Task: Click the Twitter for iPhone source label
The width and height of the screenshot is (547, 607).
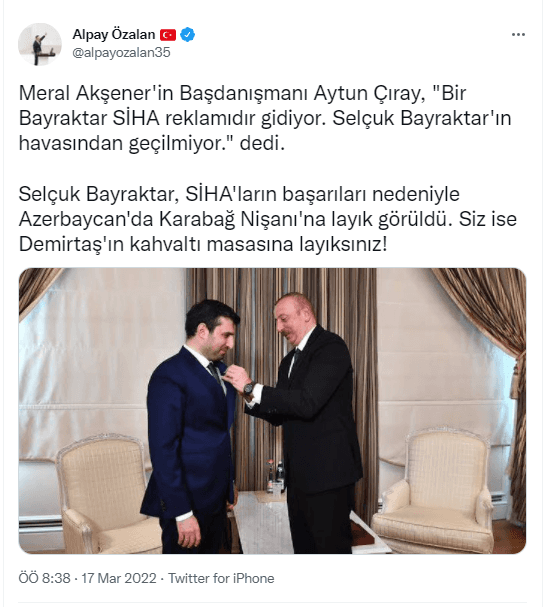Action: coord(221,578)
